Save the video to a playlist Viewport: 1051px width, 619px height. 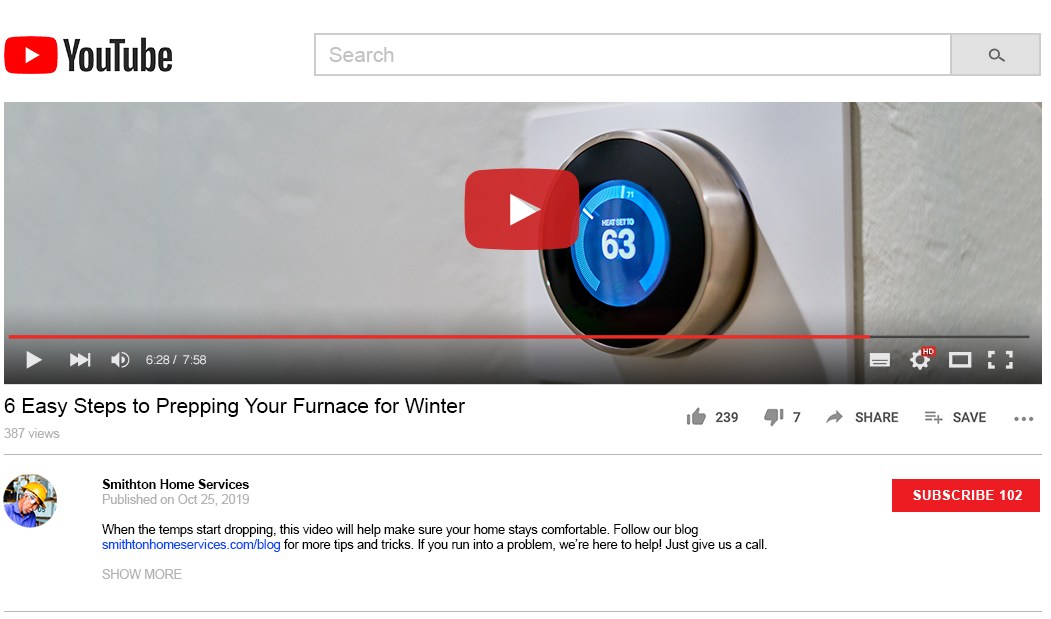[x=955, y=417]
